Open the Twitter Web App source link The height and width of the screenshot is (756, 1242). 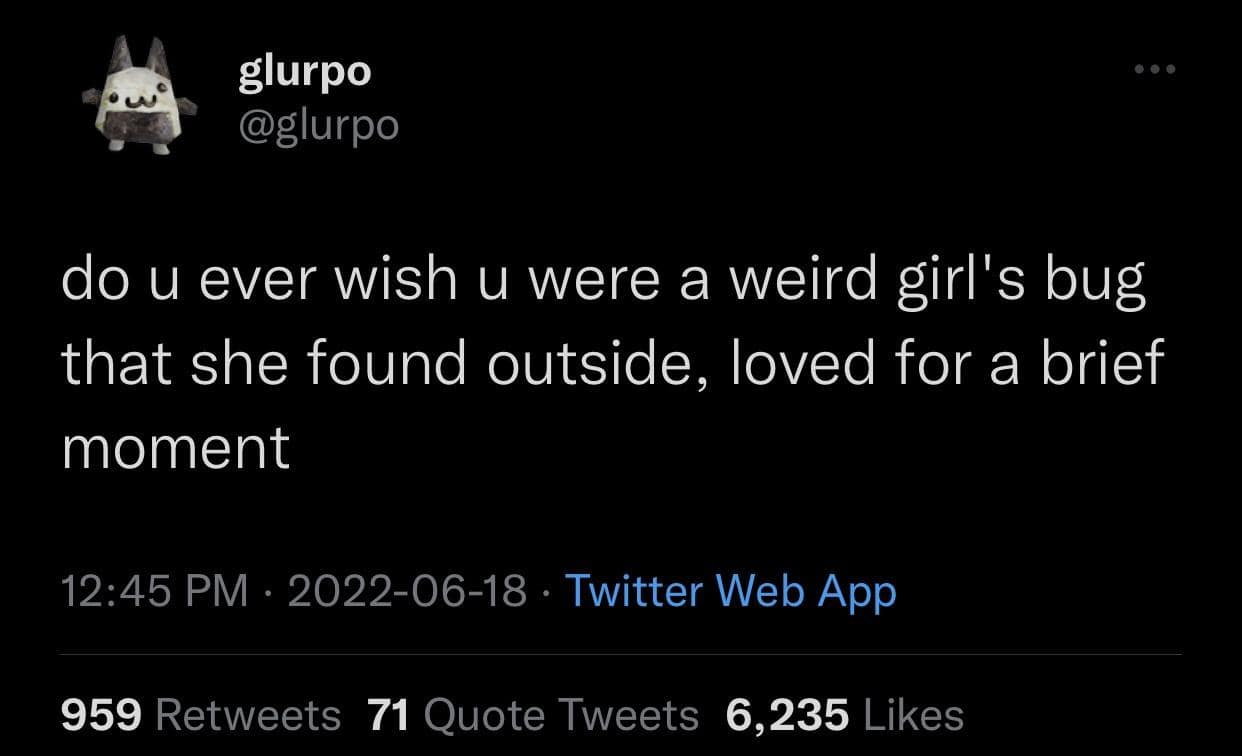point(731,591)
